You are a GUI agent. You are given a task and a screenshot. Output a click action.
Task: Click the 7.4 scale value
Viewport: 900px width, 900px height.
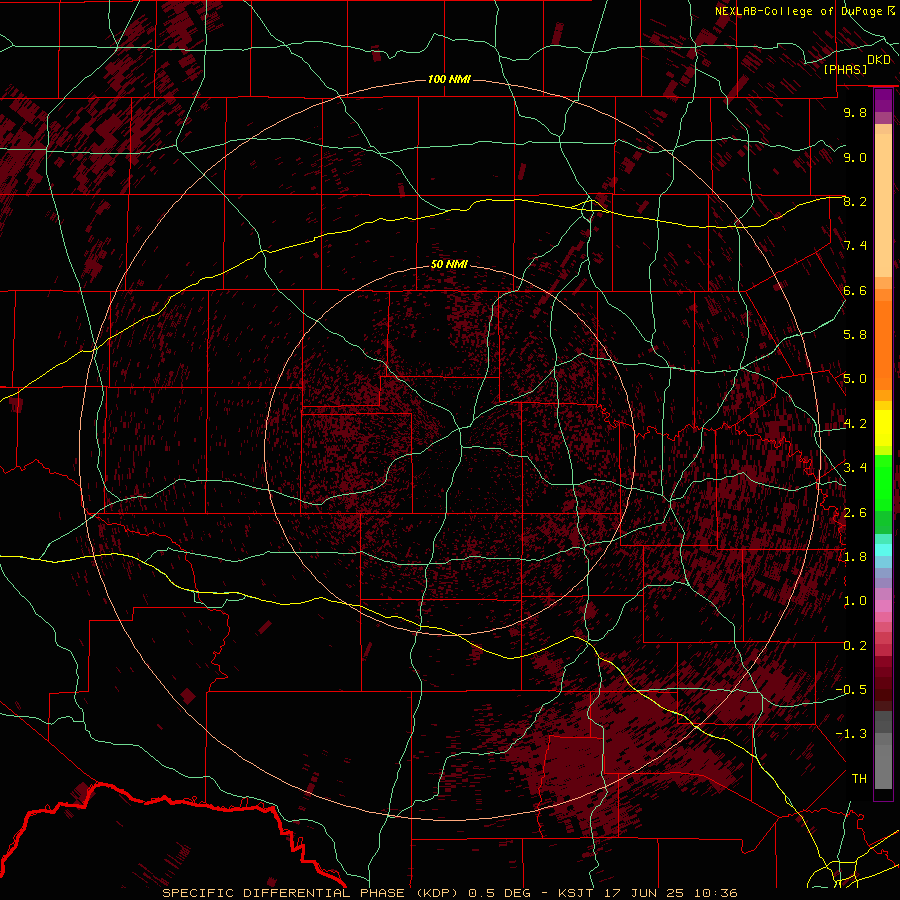click(x=855, y=246)
